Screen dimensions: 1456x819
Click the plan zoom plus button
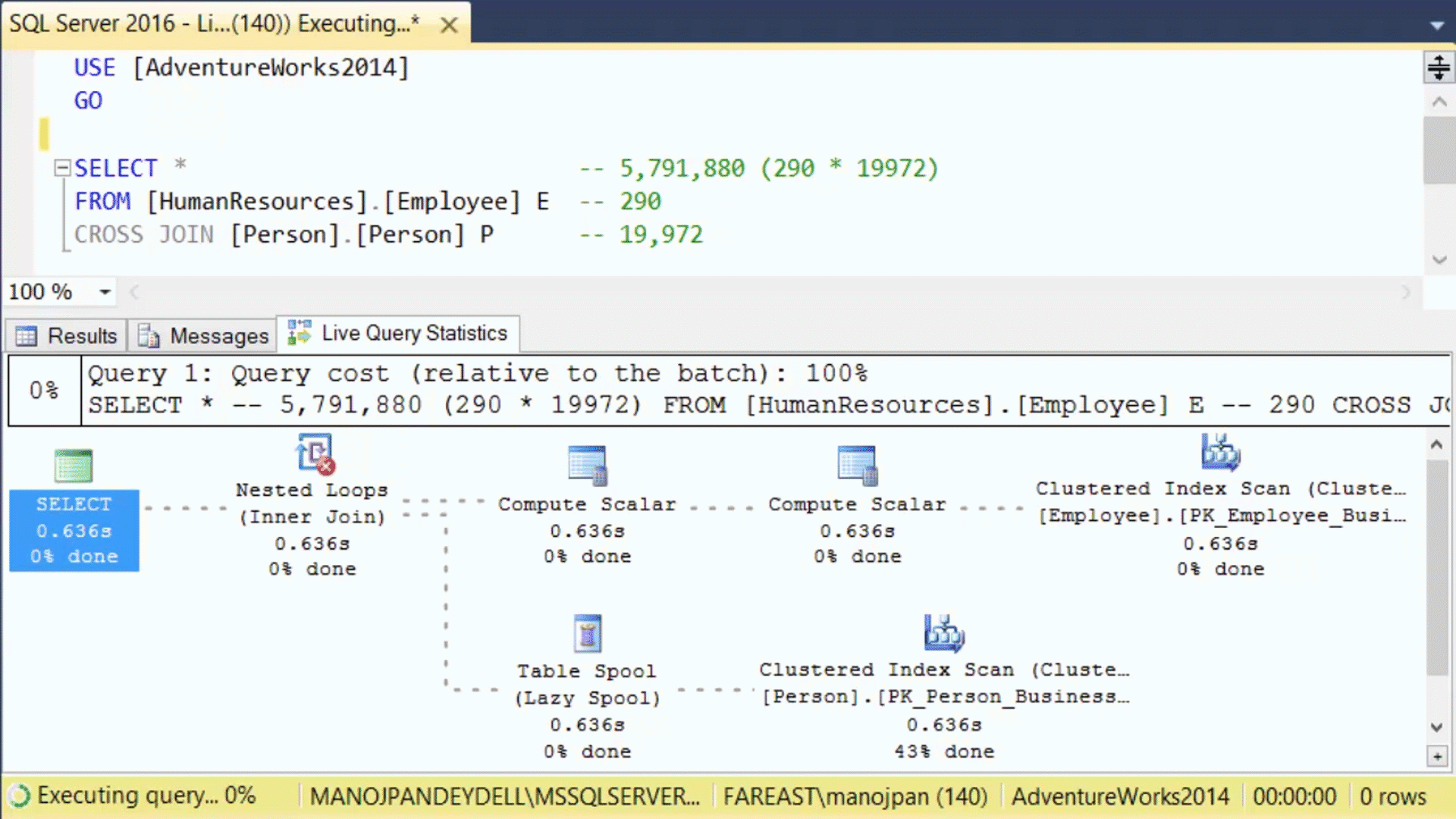[x=1437, y=756]
